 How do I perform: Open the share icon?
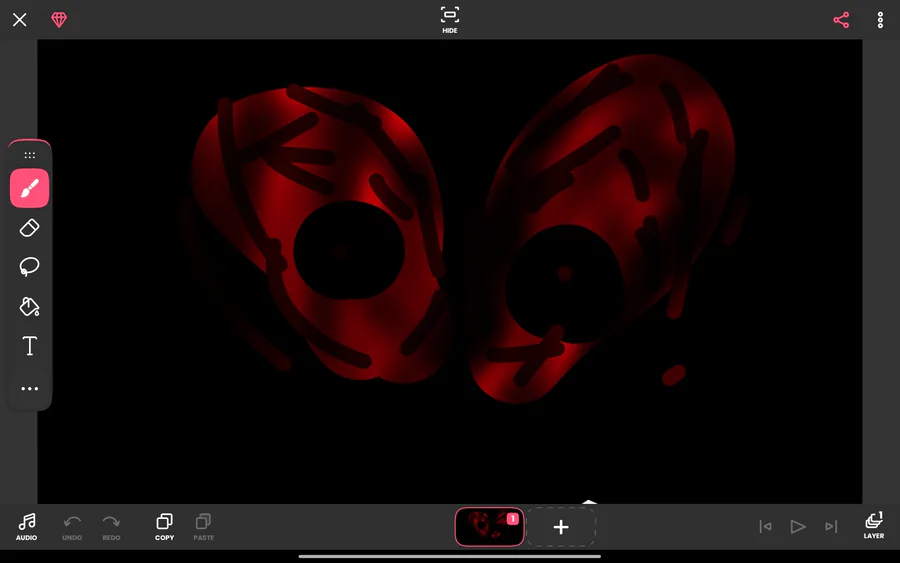click(x=841, y=20)
